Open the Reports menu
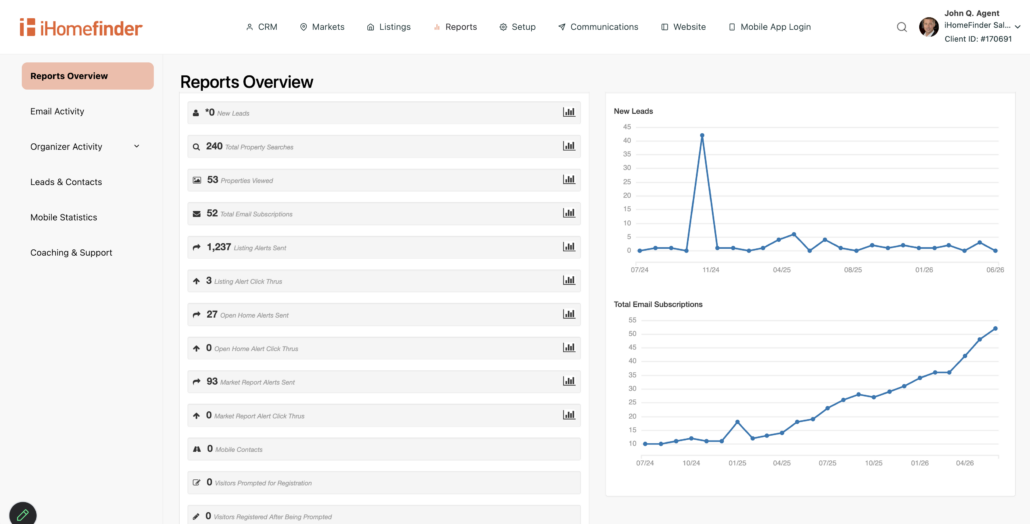1030x524 pixels. [455, 27]
